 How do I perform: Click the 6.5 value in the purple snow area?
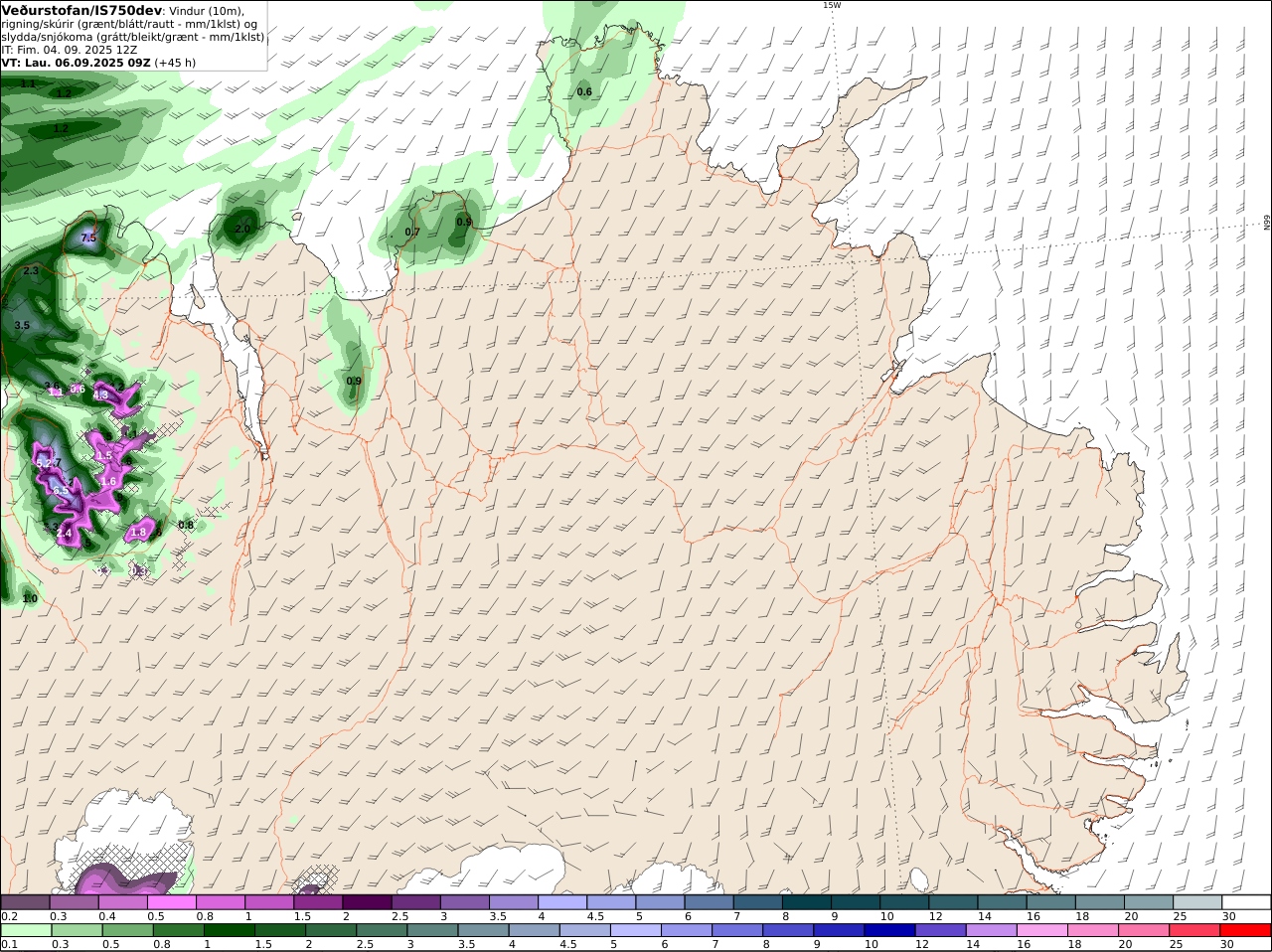[x=61, y=491]
